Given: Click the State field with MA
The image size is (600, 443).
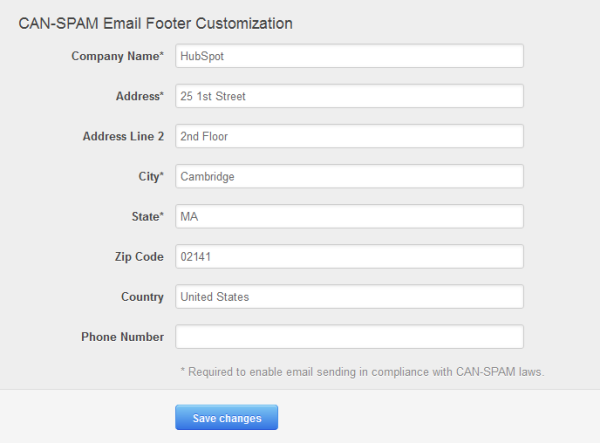Looking at the screenshot, I should 349,216.
